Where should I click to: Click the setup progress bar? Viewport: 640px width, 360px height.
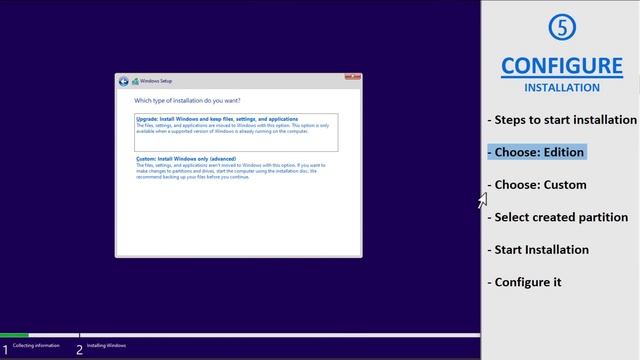240,335
